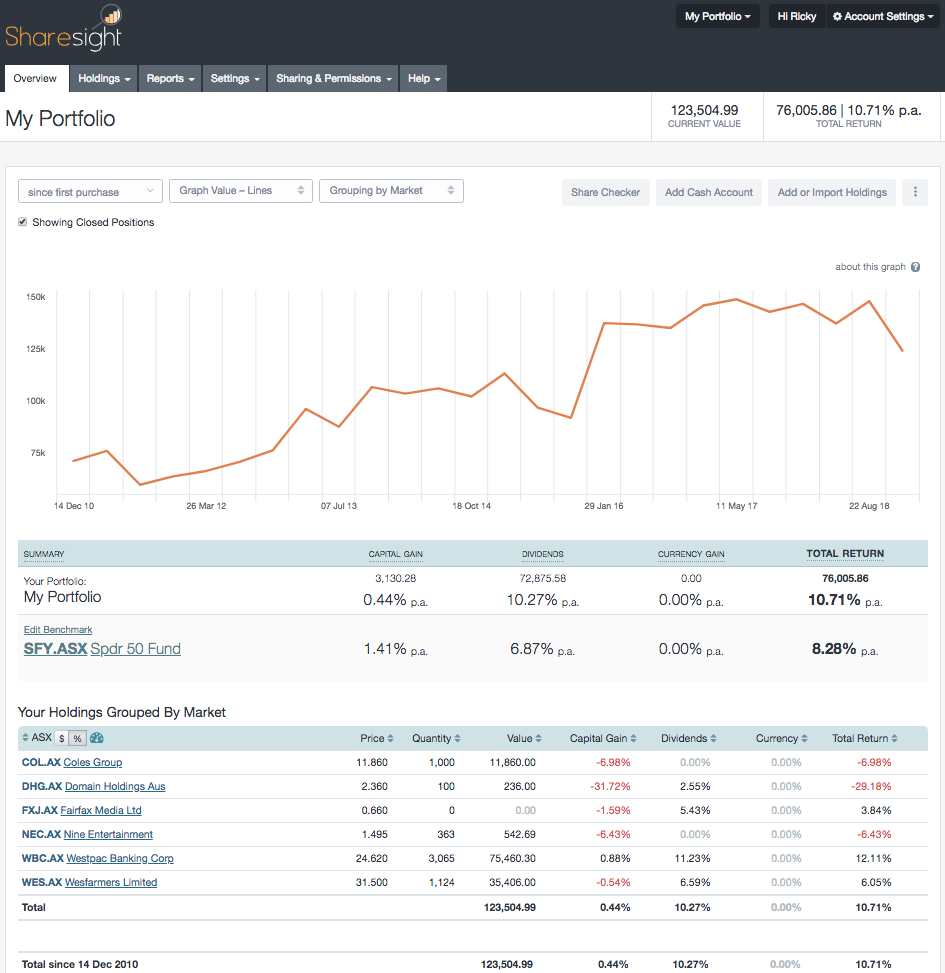945x973 pixels.
Task: Click the SUMMARY header label
Action: (x=44, y=554)
